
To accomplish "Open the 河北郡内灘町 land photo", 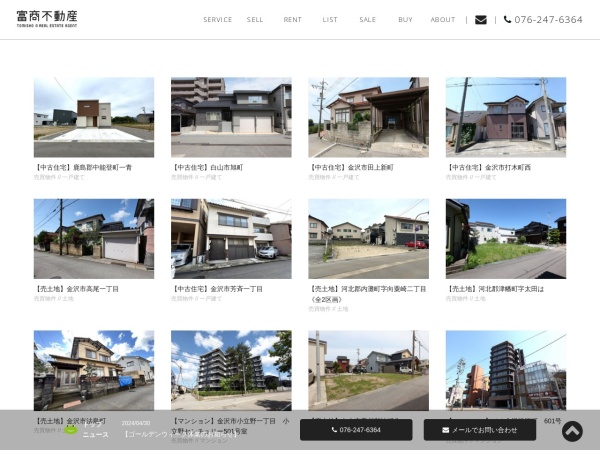I will coord(368,238).
